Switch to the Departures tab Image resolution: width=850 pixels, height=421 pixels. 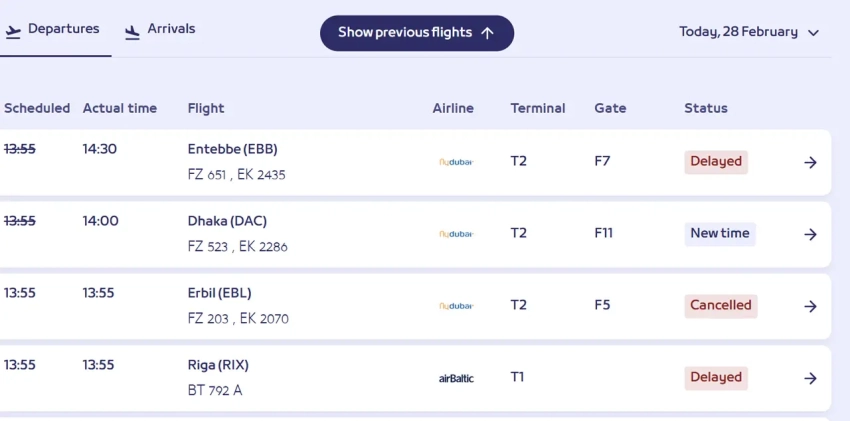(53, 30)
